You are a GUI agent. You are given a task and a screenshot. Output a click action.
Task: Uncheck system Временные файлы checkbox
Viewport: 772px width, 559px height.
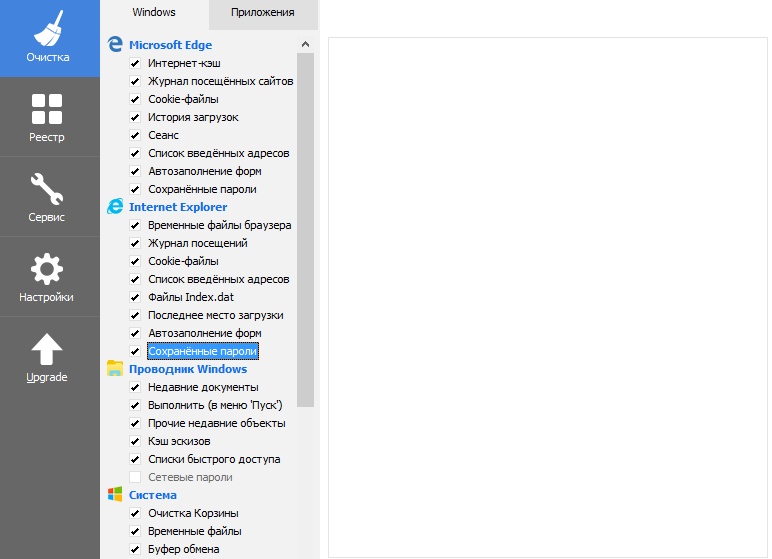click(135, 531)
